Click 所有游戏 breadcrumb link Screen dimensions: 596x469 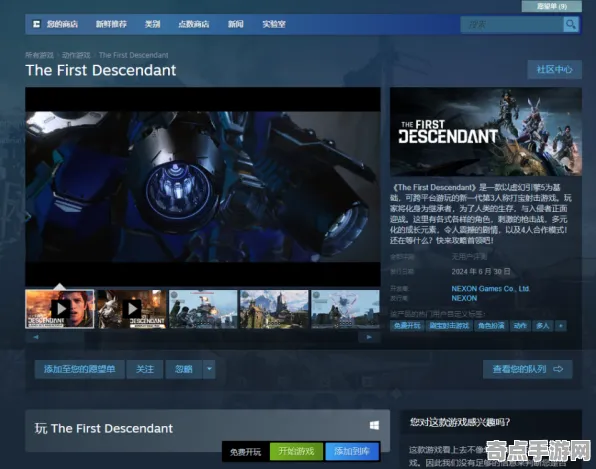pyautogui.click(x=40, y=55)
